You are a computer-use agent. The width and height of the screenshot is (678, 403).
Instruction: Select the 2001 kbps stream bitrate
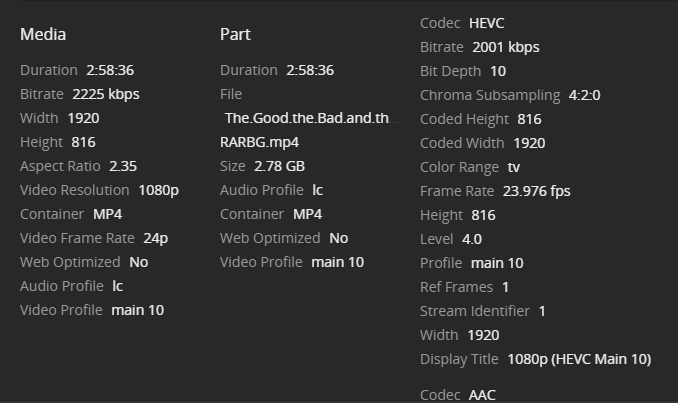click(506, 47)
